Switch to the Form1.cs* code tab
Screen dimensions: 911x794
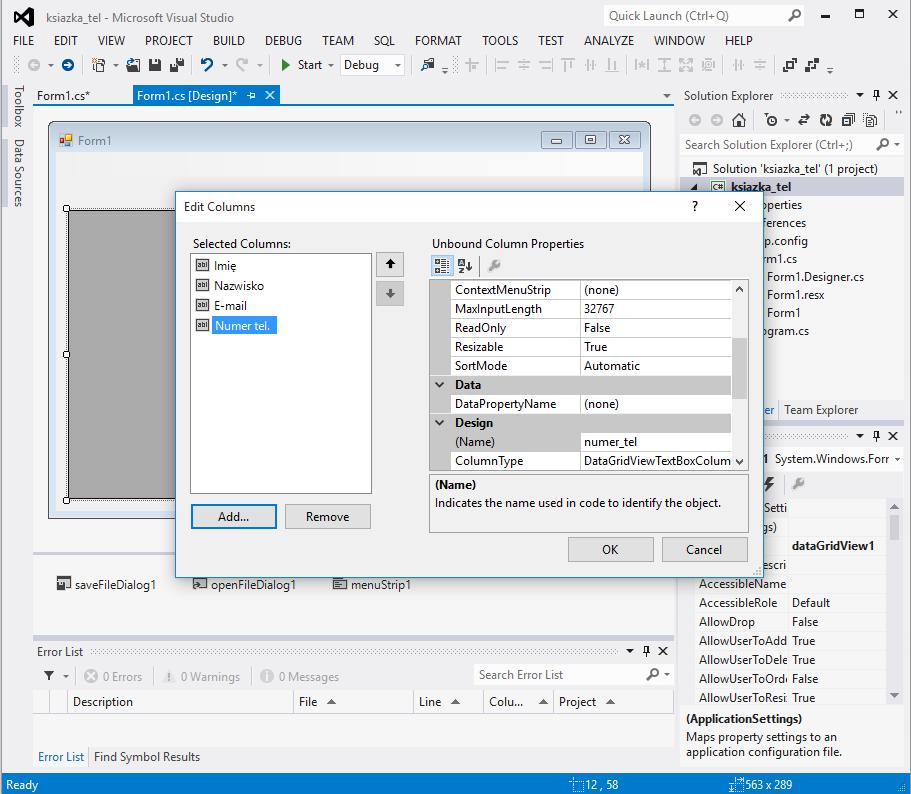click(x=63, y=96)
